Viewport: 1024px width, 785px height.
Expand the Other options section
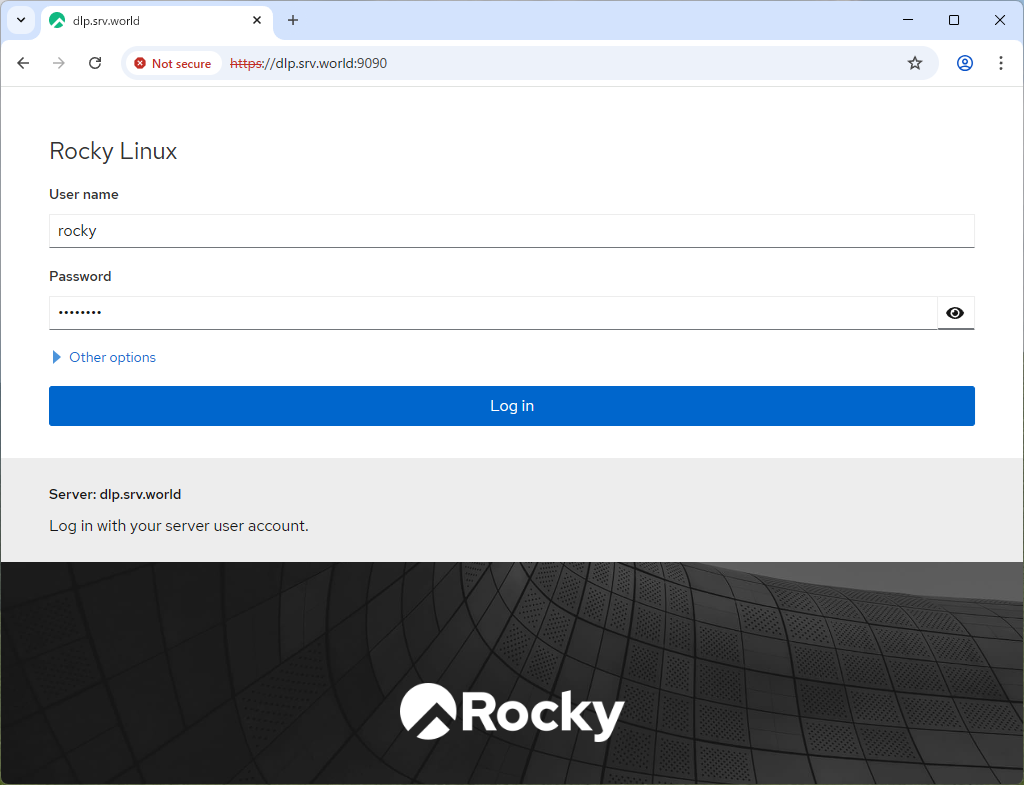click(x=102, y=357)
